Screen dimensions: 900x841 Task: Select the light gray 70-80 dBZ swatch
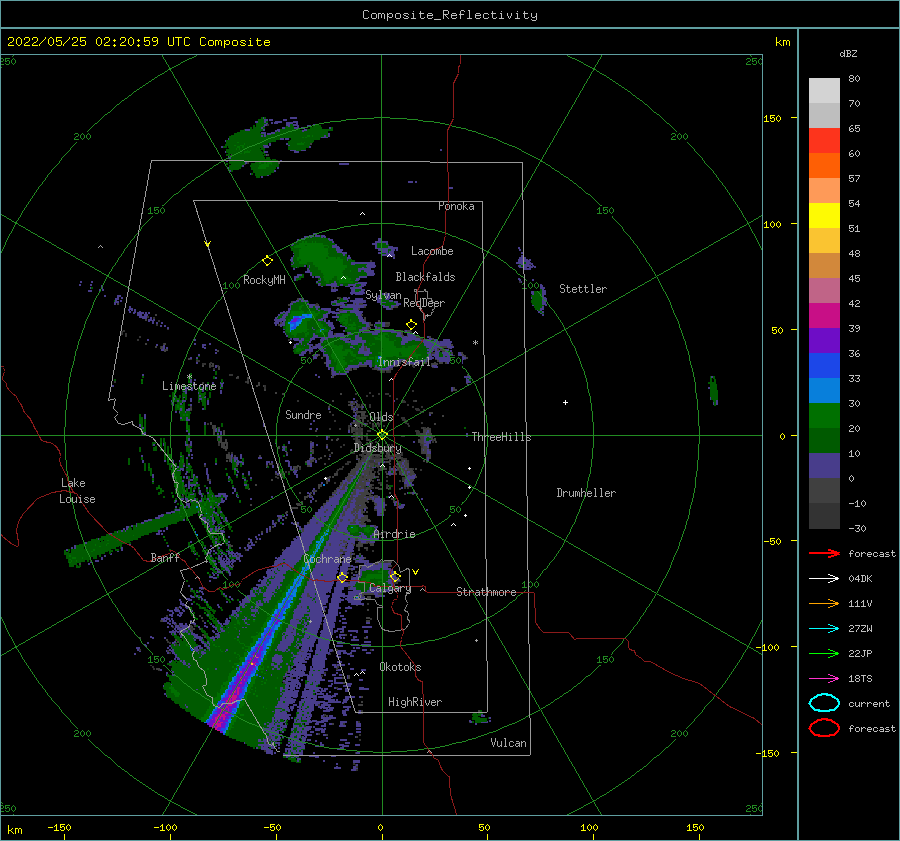824,91
